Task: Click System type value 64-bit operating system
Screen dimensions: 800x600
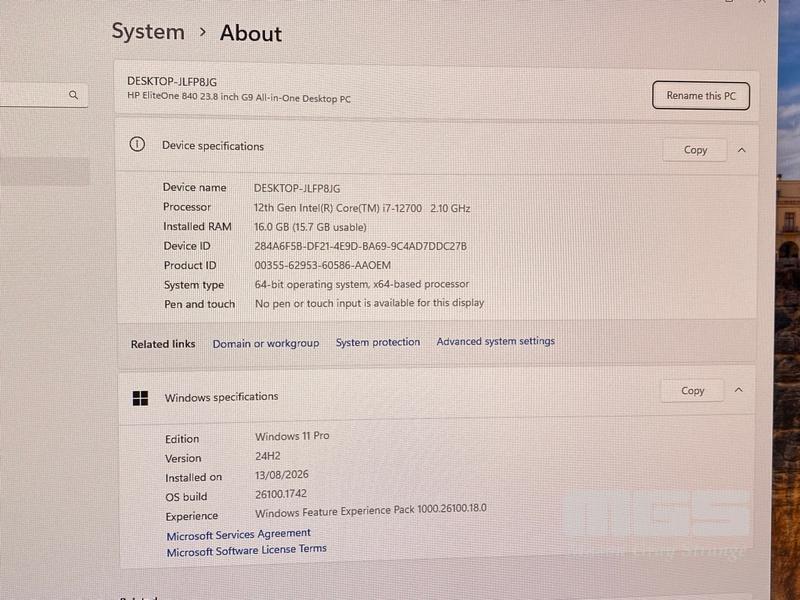Action: [362, 284]
